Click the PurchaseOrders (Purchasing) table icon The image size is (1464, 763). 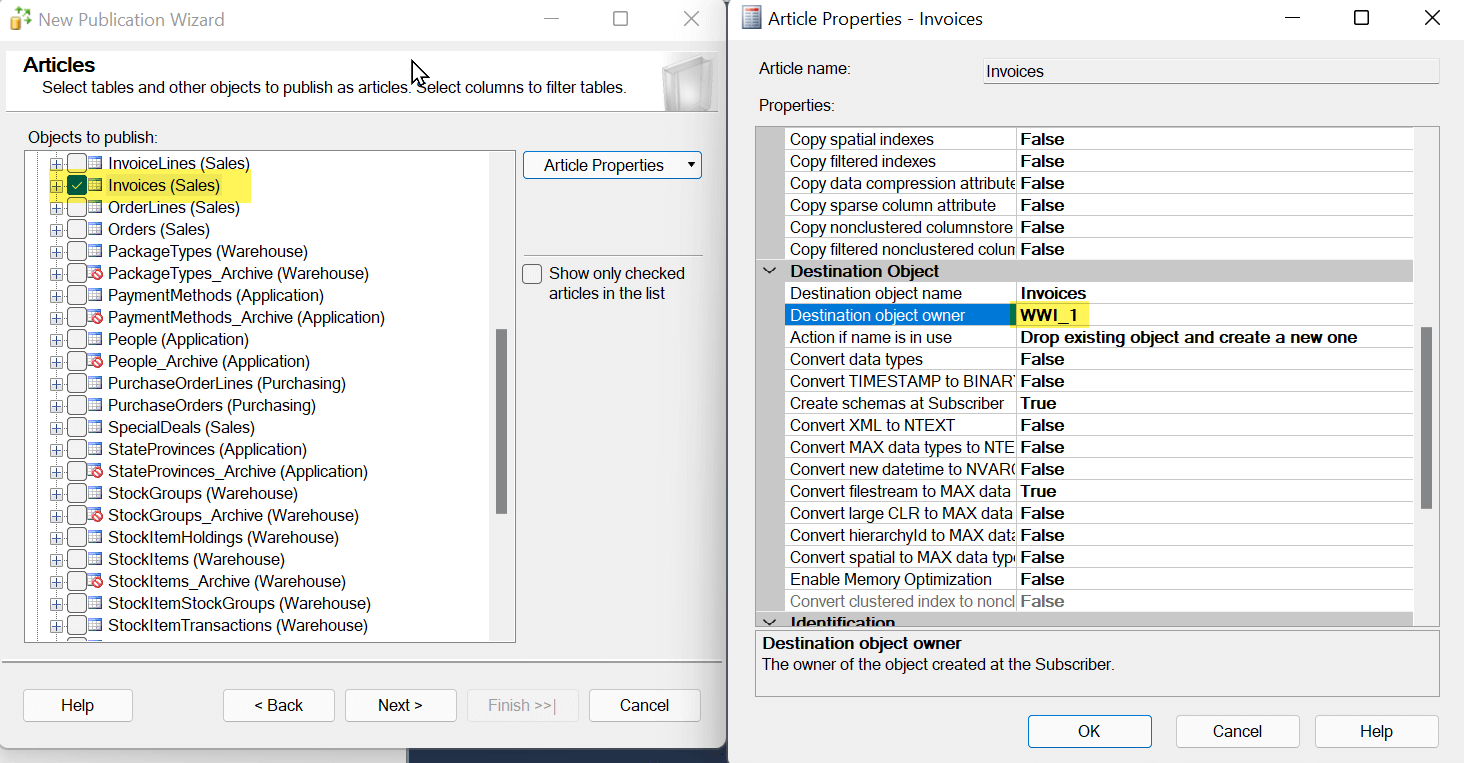pos(96,405)
